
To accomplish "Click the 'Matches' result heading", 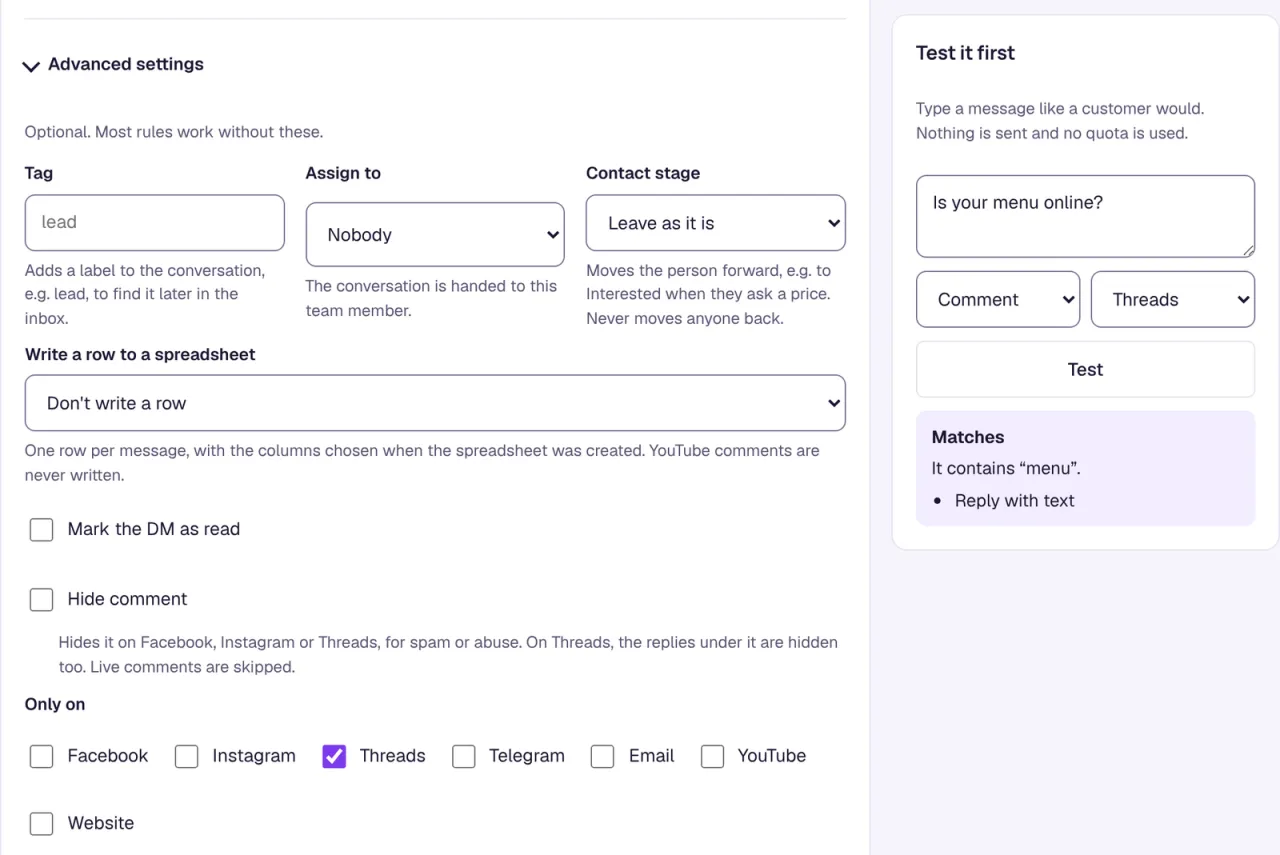I will [968, 437].
